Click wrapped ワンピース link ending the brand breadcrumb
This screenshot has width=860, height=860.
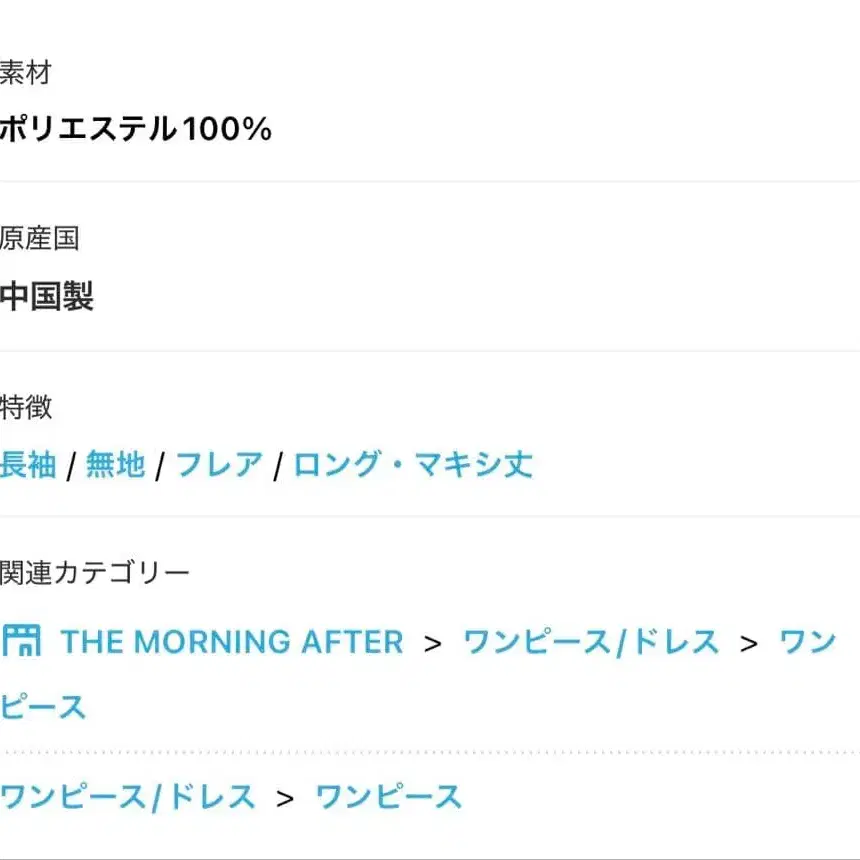(x=43, y=707)
